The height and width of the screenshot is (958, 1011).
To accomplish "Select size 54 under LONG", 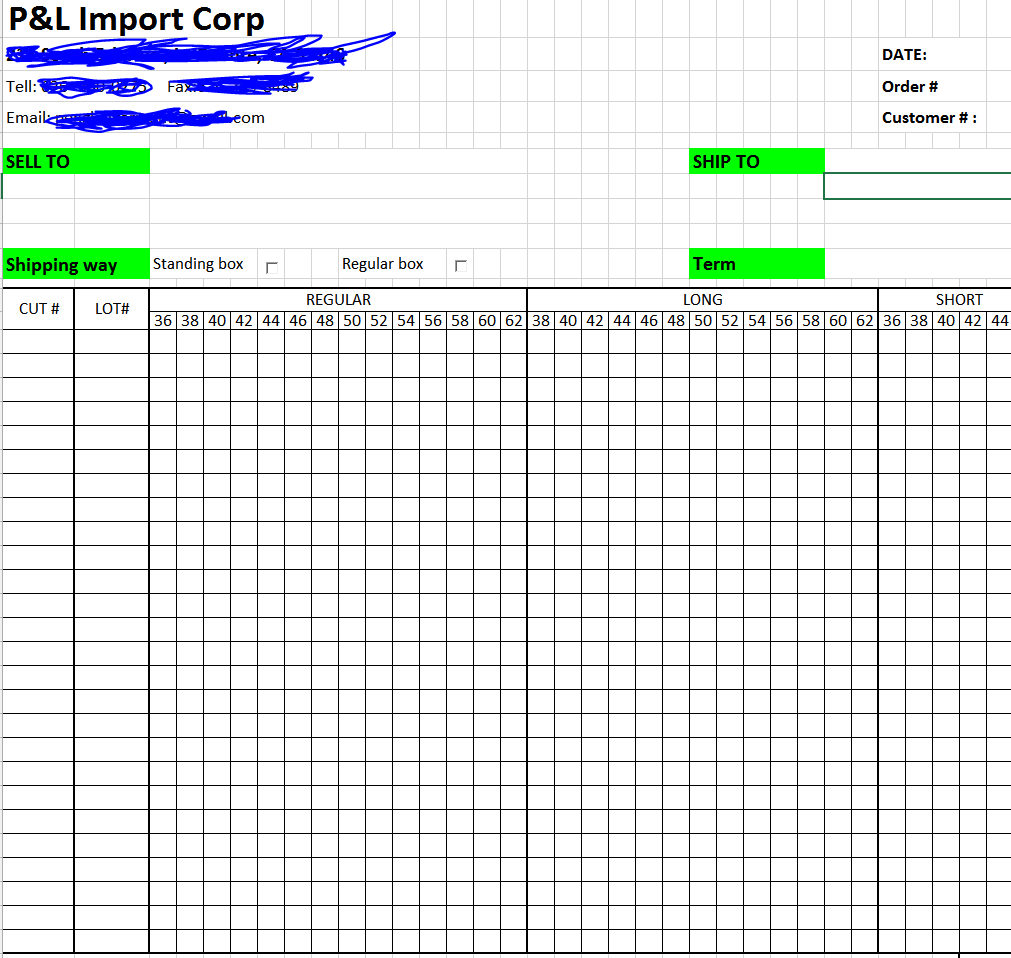I will [x=757, y=320].
